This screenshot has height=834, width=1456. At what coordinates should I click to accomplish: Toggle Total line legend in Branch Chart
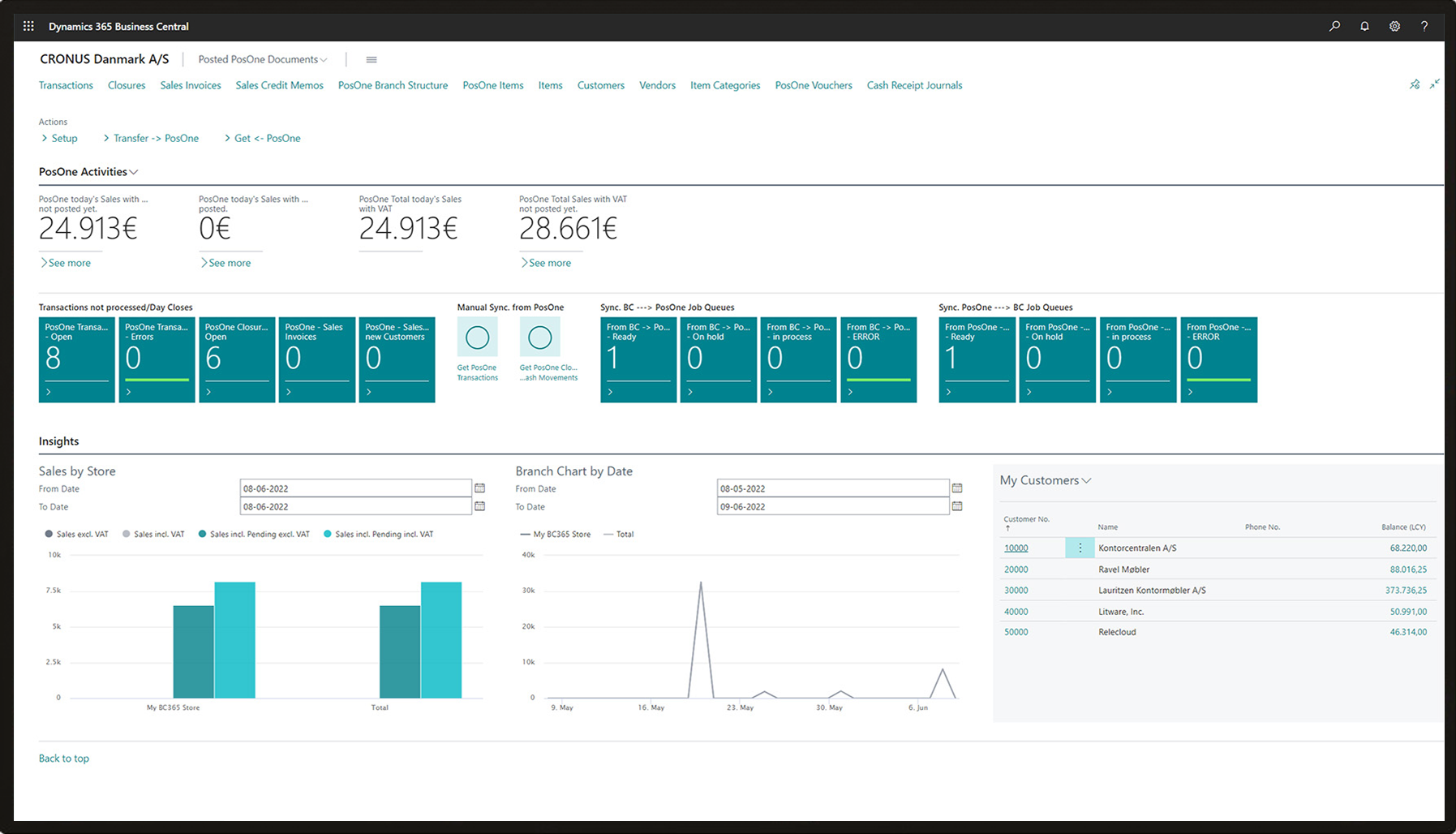(619, 534)
